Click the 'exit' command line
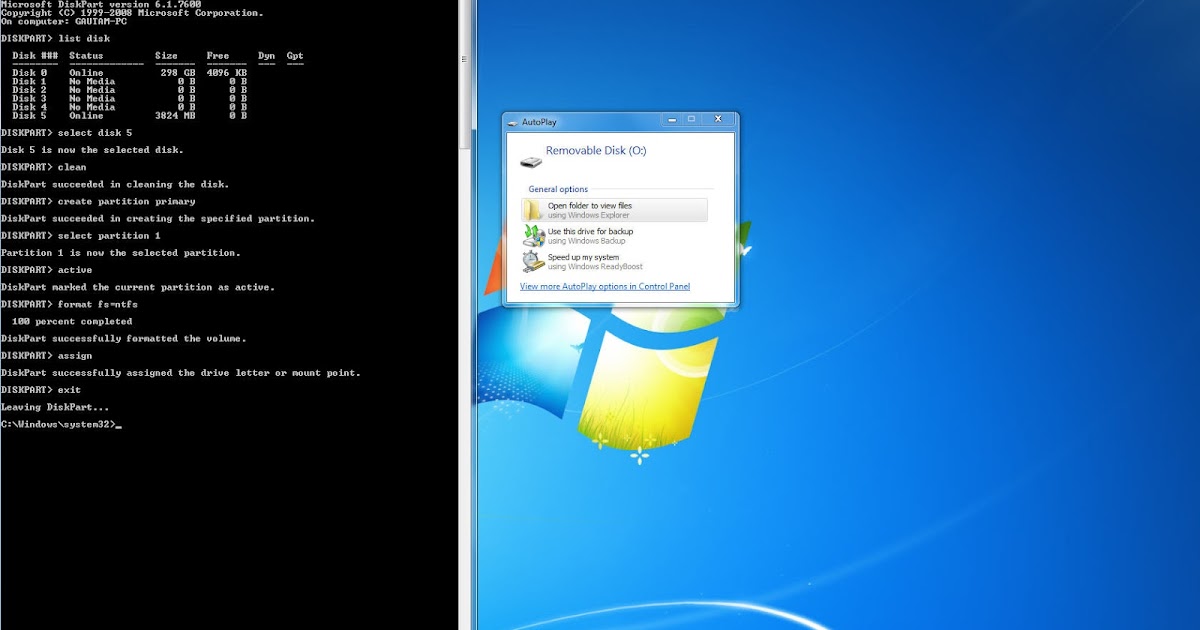 click(40, 389)
